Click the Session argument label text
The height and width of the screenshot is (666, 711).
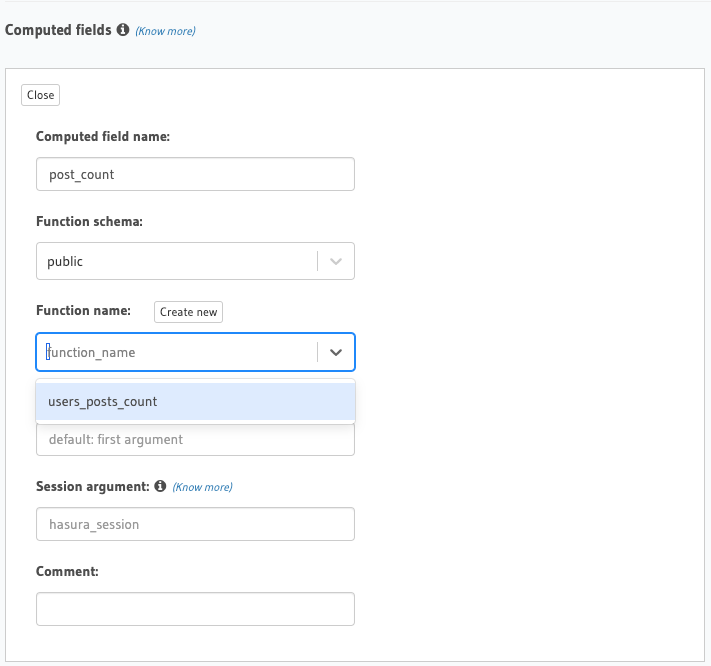[92, 487]
